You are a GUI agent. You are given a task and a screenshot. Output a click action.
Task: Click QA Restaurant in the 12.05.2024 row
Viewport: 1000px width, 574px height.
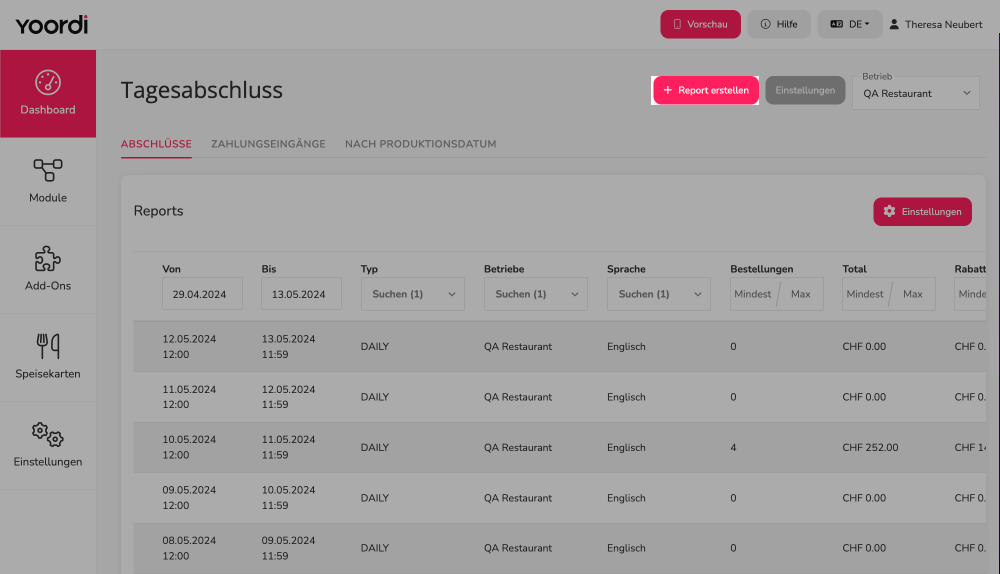[x=518, y=347]
